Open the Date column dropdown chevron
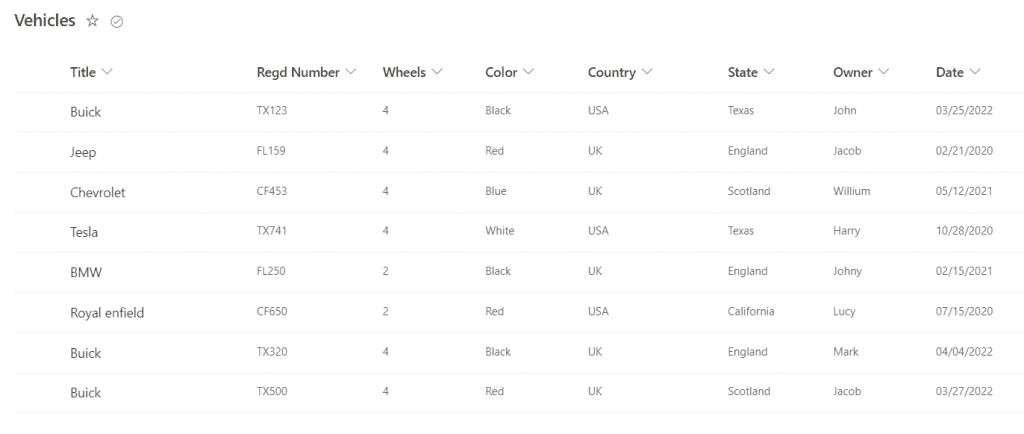The width and height of the screenshot is (1024, 434). click(x=975, y=72)
